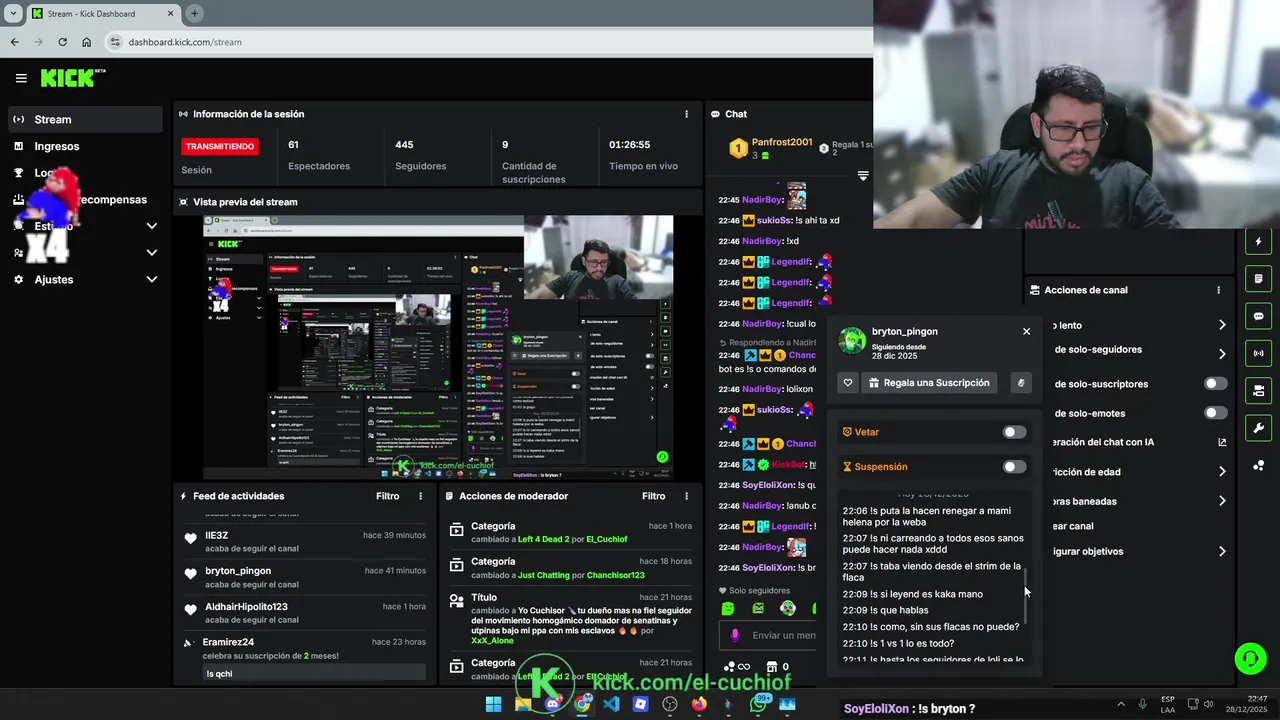Click the three-dots cluster icon in right rail
This screenshot has width=1280, height=720.
point(1258,465)
